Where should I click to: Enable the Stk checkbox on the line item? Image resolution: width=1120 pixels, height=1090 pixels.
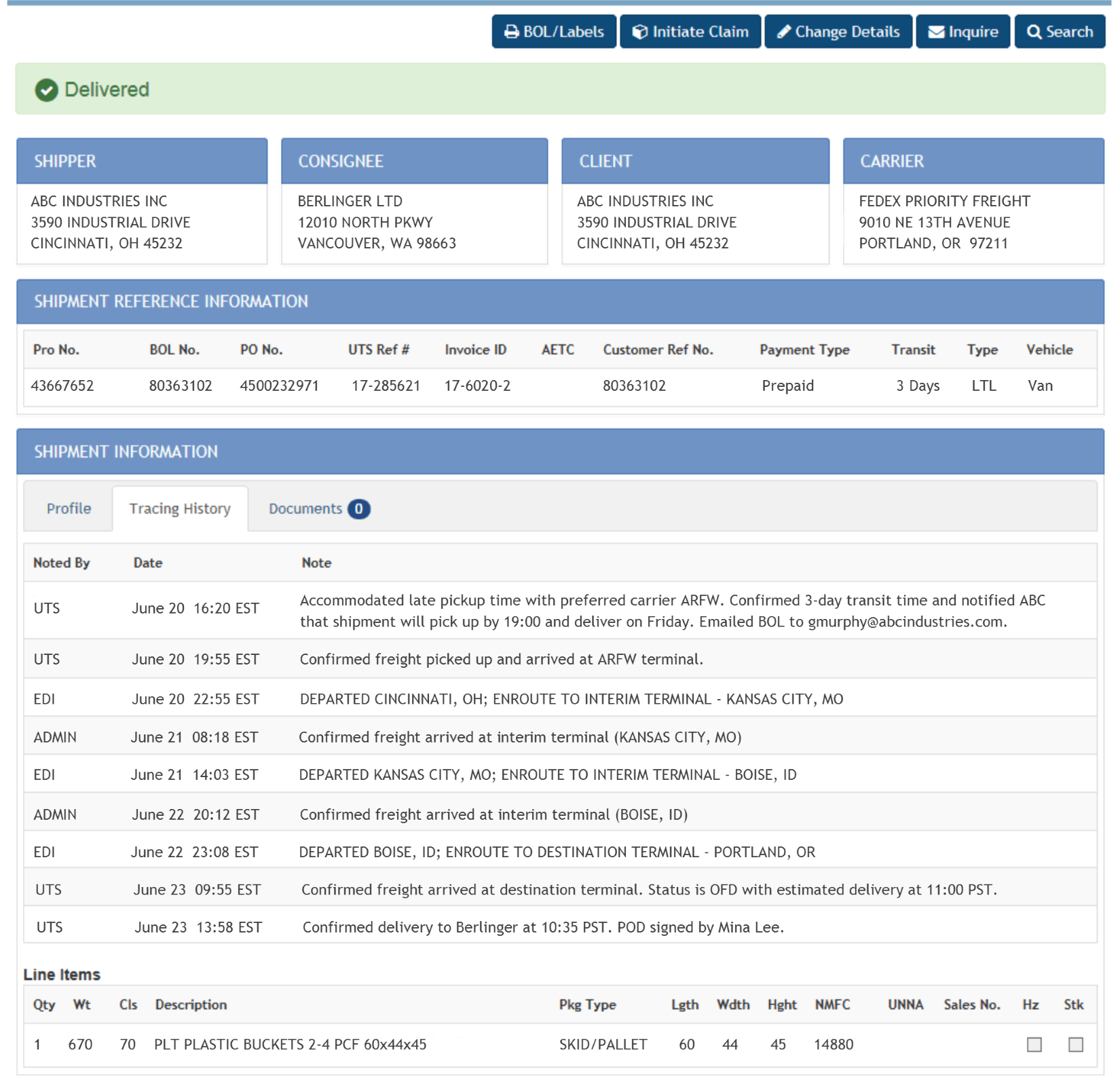coord(1075,1045)
